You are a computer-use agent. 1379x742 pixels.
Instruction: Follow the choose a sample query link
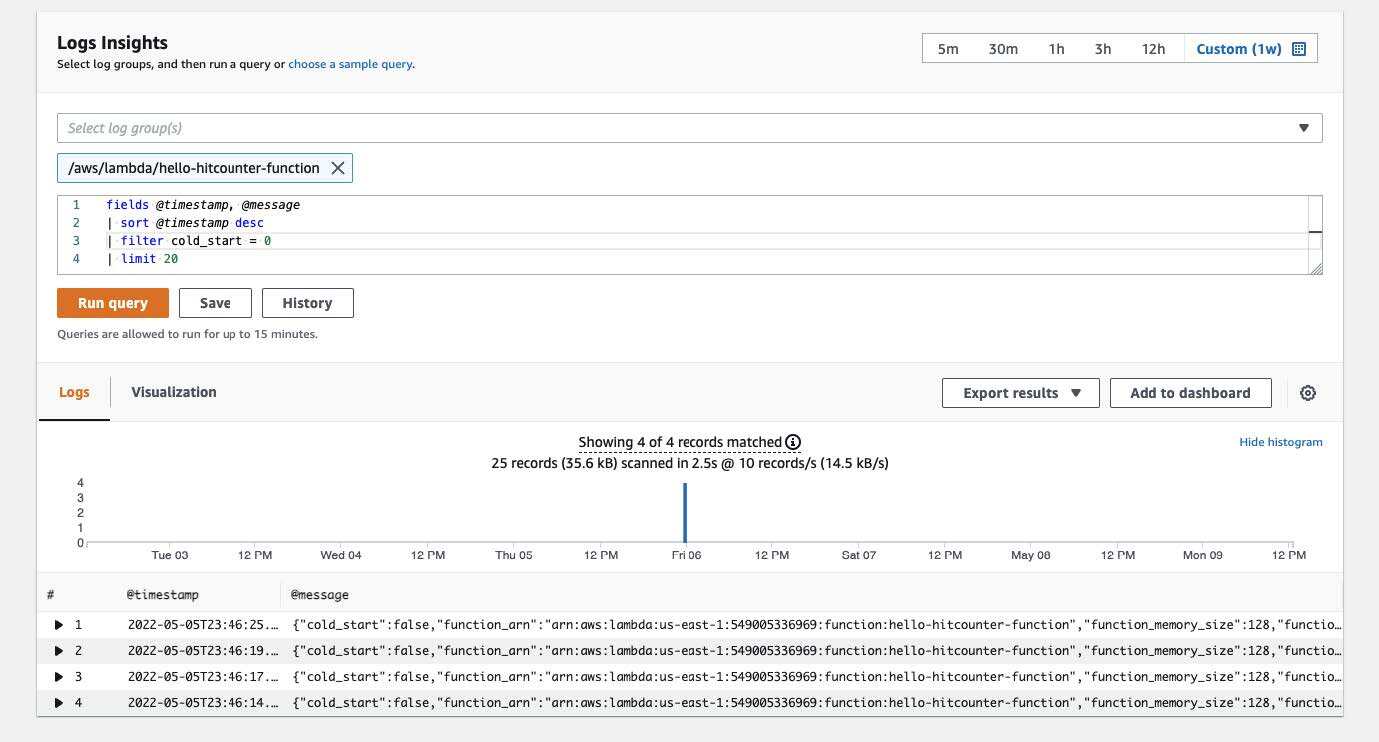pos(350,64)
